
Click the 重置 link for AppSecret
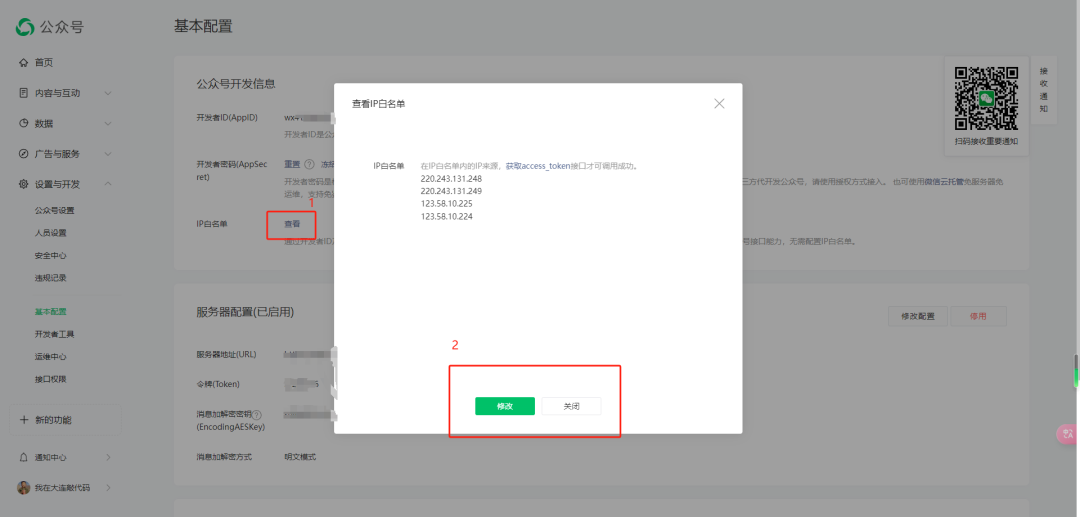point(292,165)
